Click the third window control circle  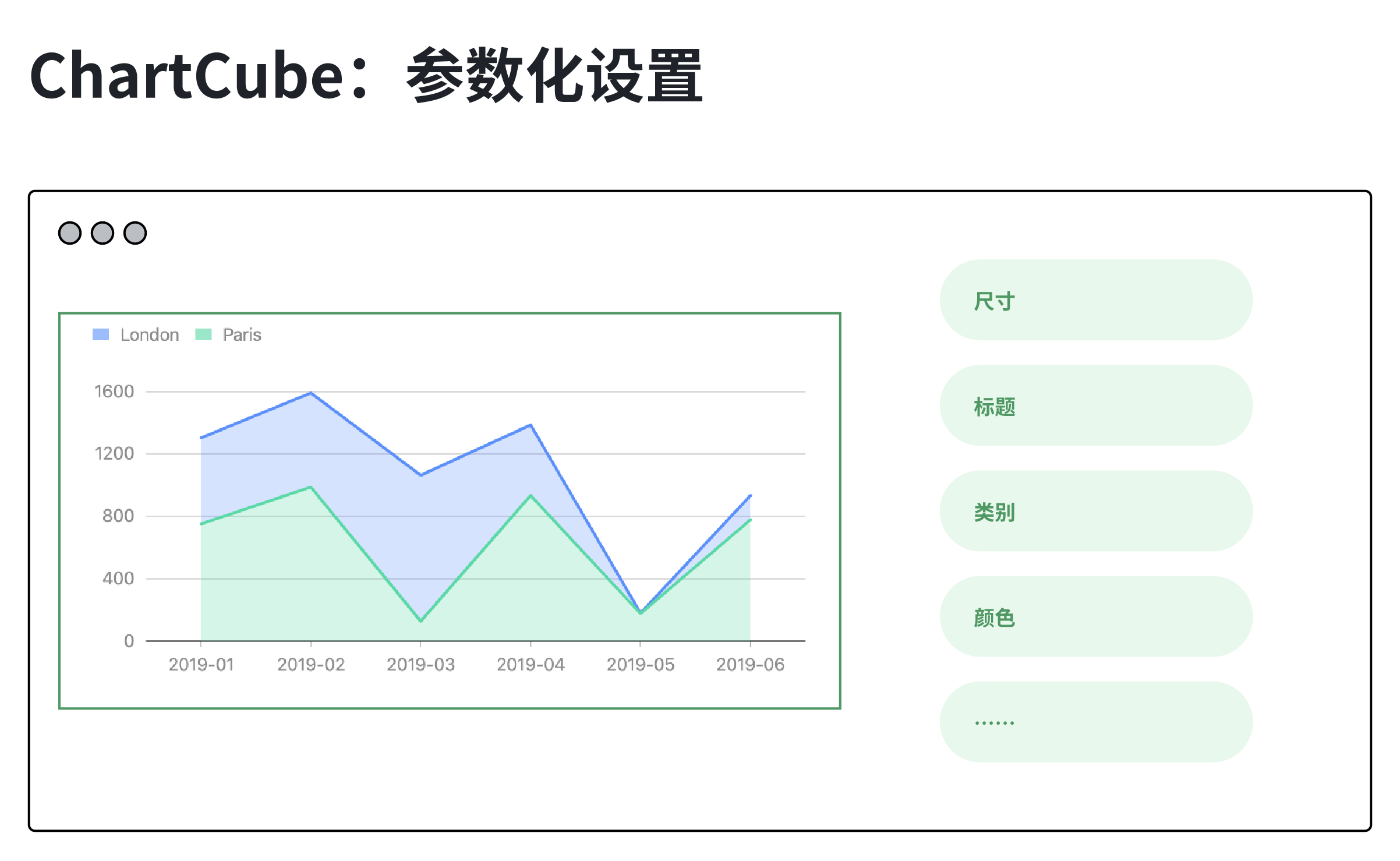click(x=135, y=233)
